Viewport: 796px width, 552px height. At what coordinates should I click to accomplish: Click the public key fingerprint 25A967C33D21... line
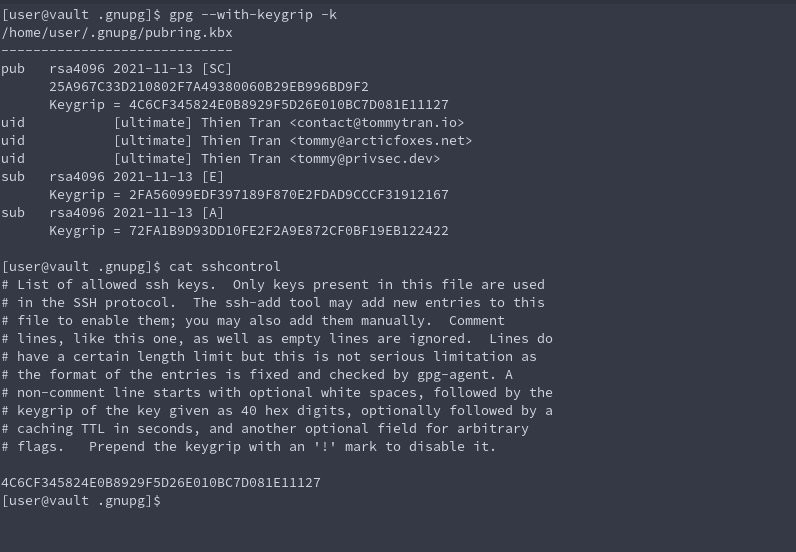click(x=208, y=87)
